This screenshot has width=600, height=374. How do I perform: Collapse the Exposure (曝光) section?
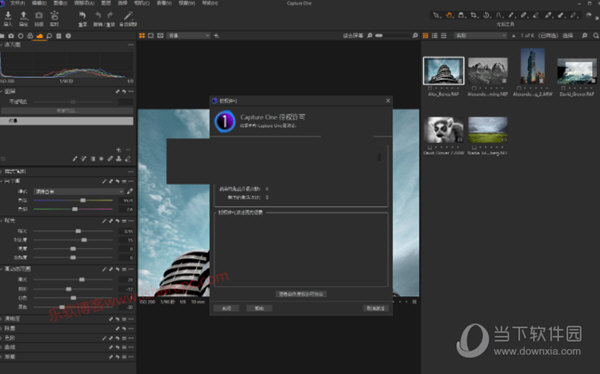click(x=2, y=221)
